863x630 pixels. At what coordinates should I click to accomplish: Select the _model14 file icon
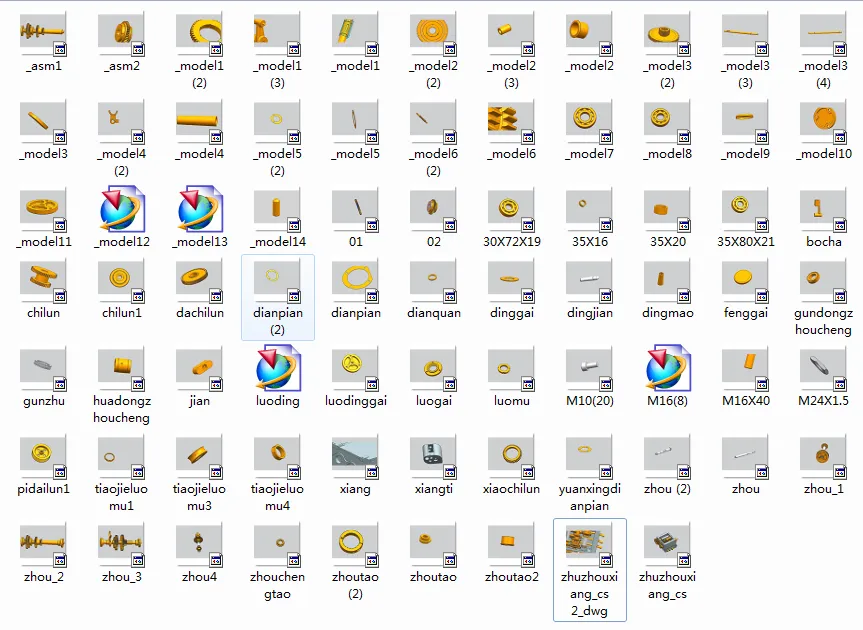point(277,210)
